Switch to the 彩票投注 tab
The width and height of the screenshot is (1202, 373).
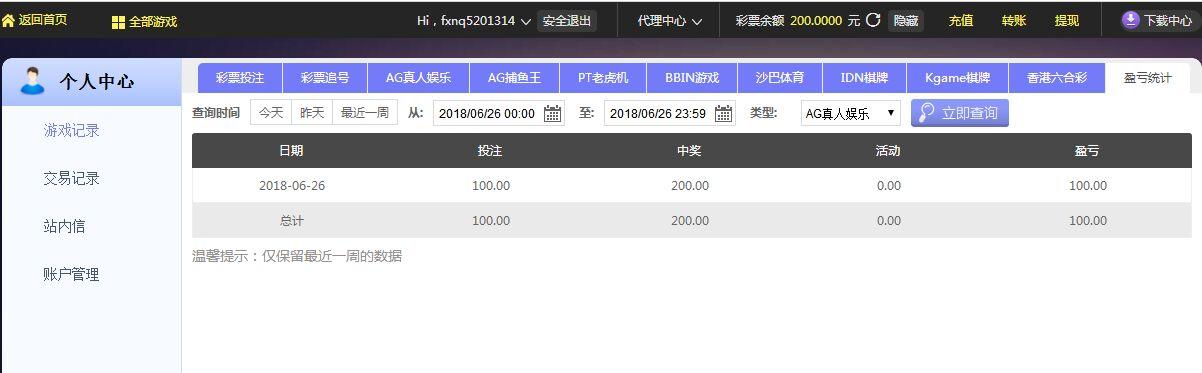(x=240, y=78)
